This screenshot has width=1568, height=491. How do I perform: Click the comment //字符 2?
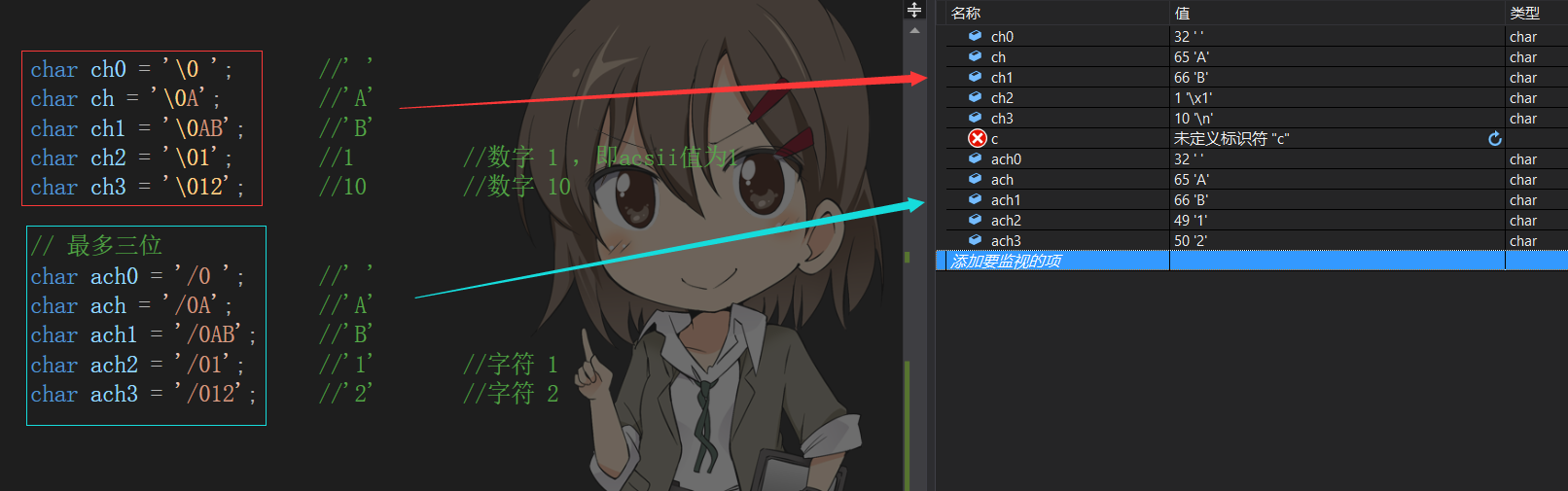click(512, 394)
